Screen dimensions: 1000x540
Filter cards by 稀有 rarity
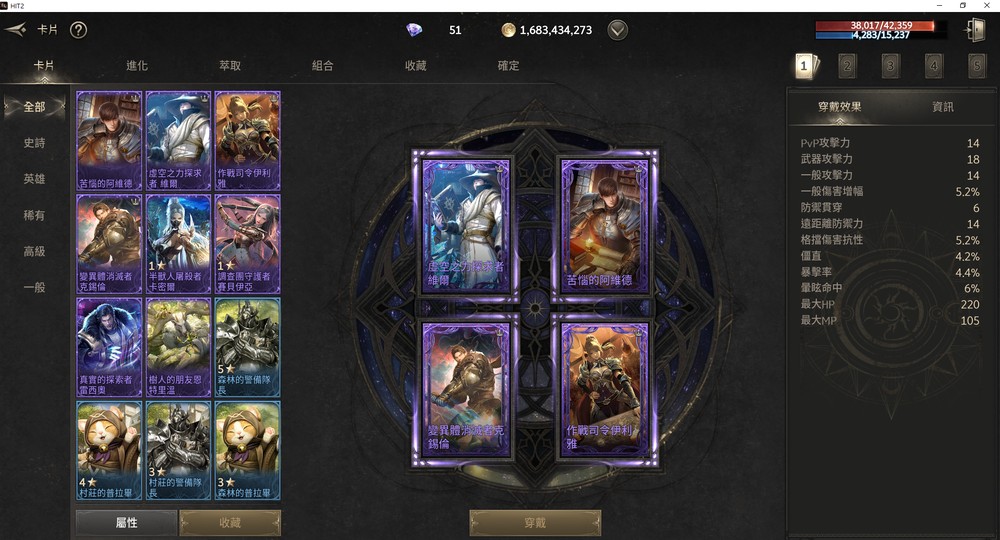click(34, 215)
